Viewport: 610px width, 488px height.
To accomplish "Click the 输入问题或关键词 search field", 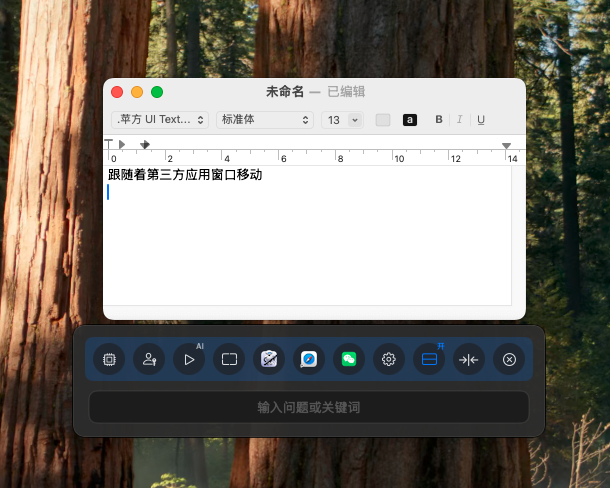I will coord(308,407).
